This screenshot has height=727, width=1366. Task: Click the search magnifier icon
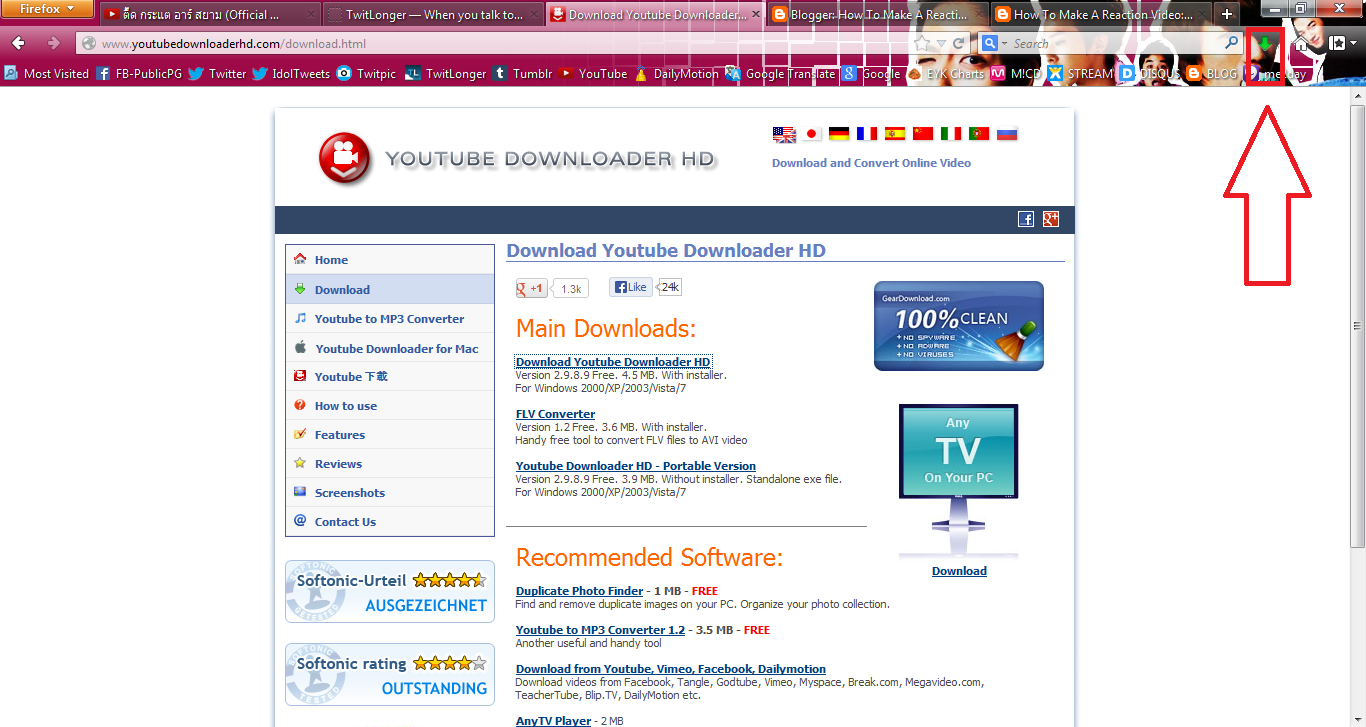click(x=1233, y=44)
